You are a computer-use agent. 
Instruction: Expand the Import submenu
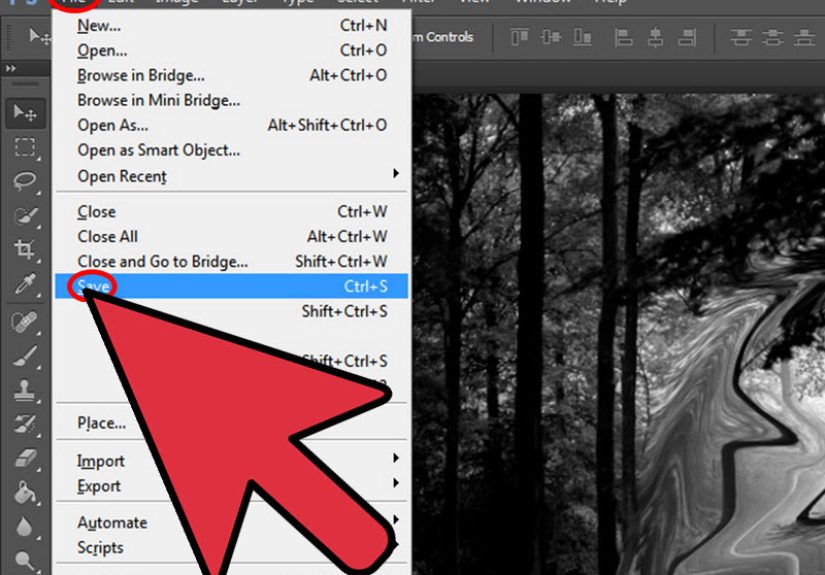(232, 461)
